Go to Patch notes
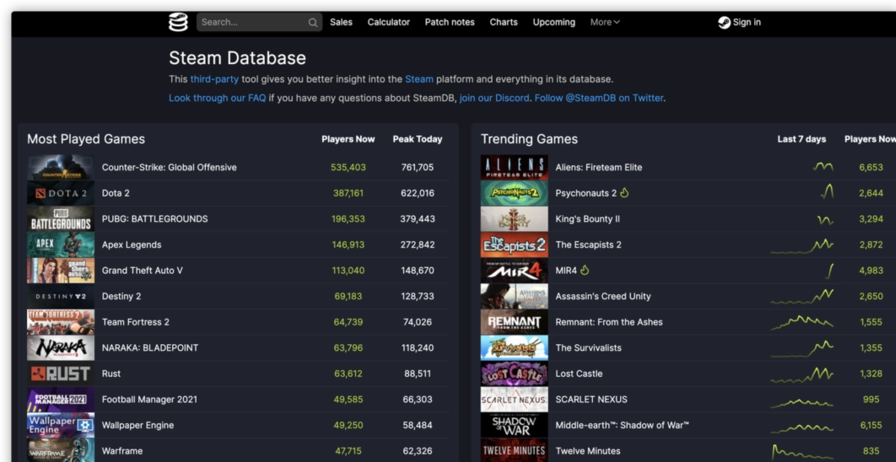This screenshot has width=896, height=462. (x=450, y=22)
